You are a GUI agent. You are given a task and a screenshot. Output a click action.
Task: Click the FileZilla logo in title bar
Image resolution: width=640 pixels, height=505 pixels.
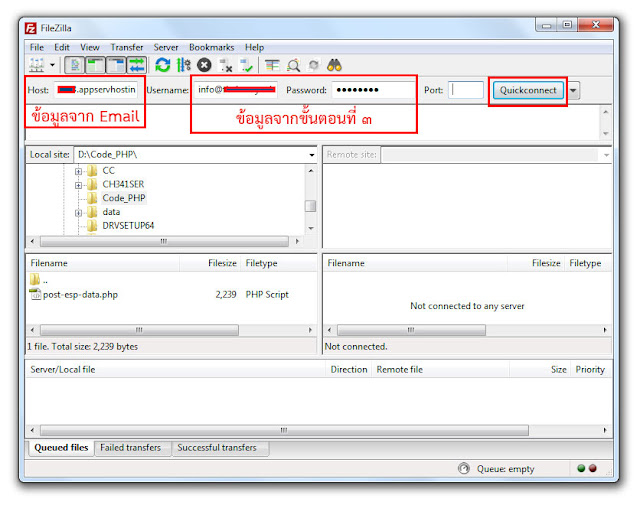pos(31,28)
